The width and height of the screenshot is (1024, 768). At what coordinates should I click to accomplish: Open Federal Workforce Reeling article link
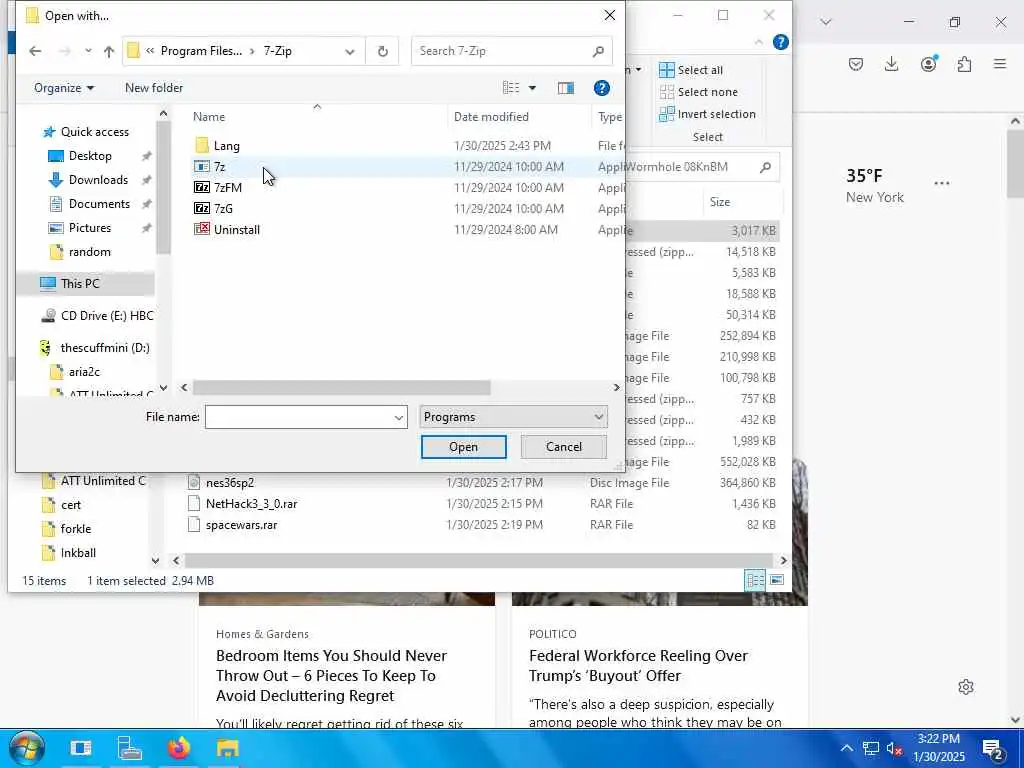(x=638, y=665)
